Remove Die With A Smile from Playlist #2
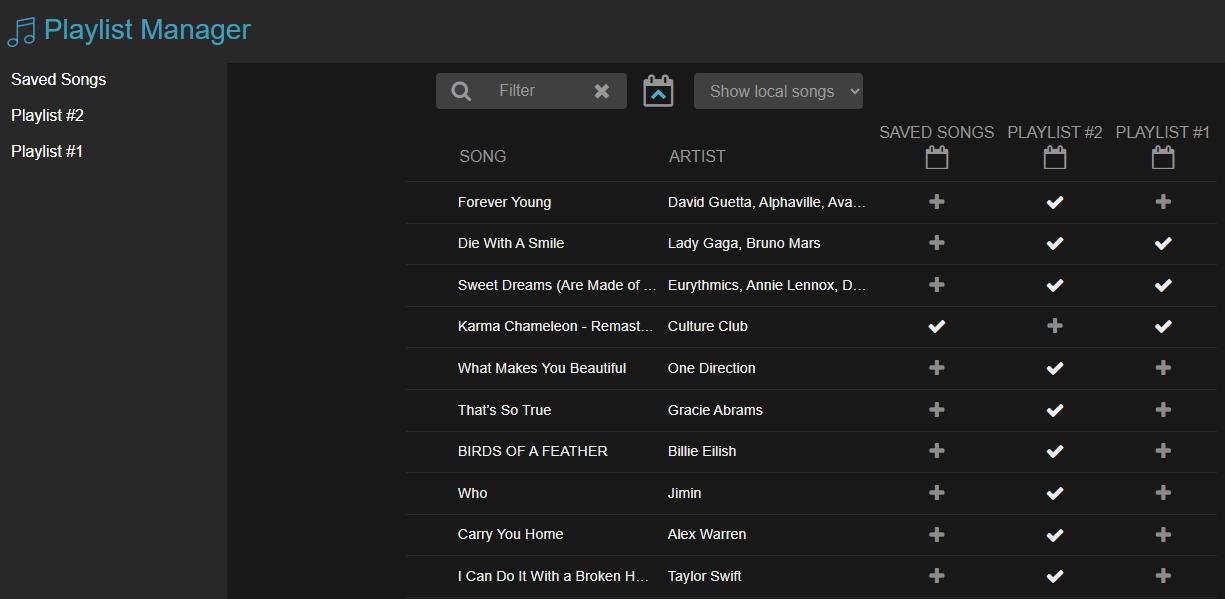The image size is (1225, 599). (x=1054, y=243)
